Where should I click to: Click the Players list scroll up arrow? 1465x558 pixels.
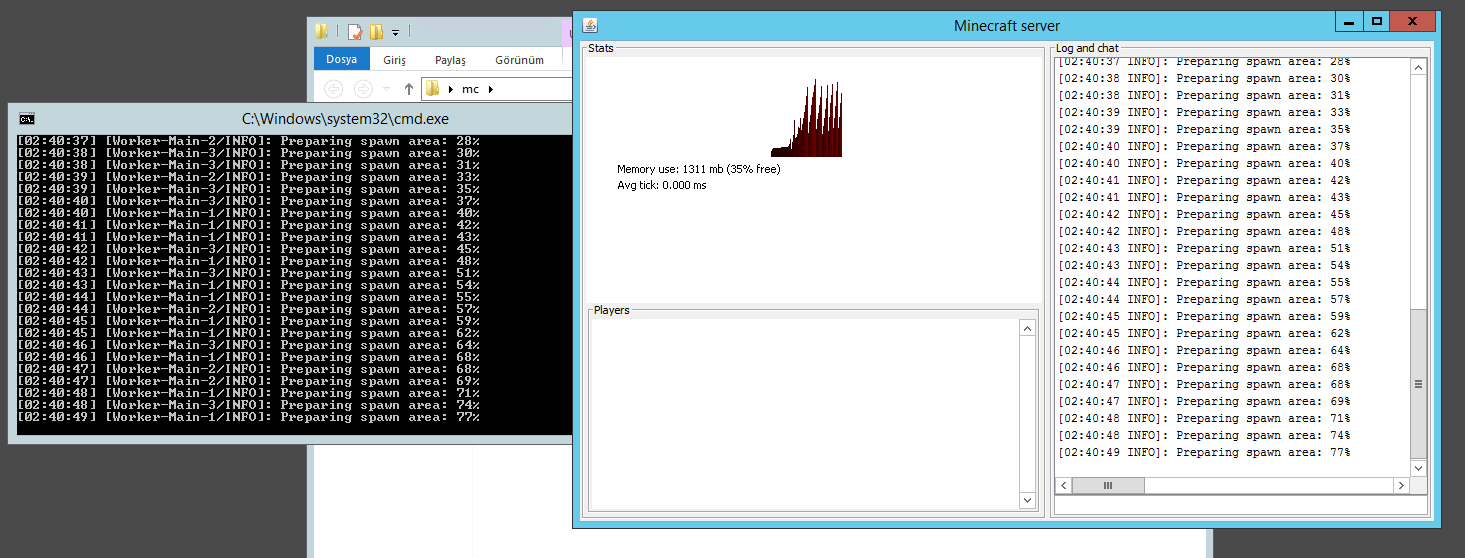pos(1027,328)
